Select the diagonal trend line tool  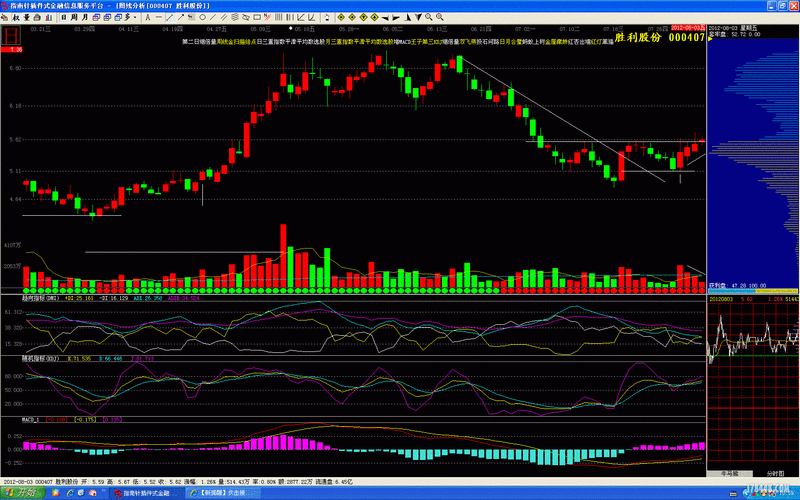coord(170,17)
